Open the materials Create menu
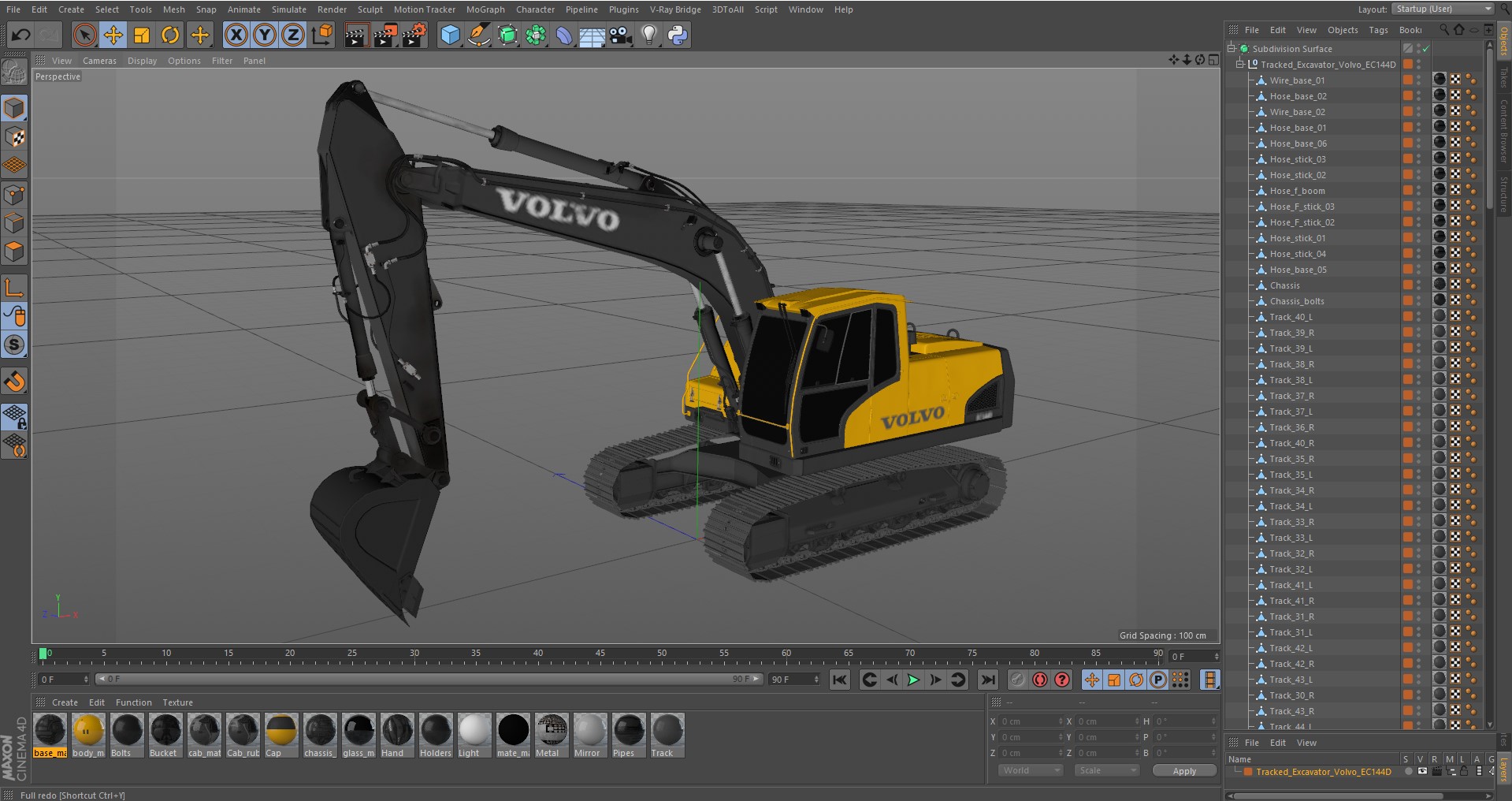 coord(65,702)
